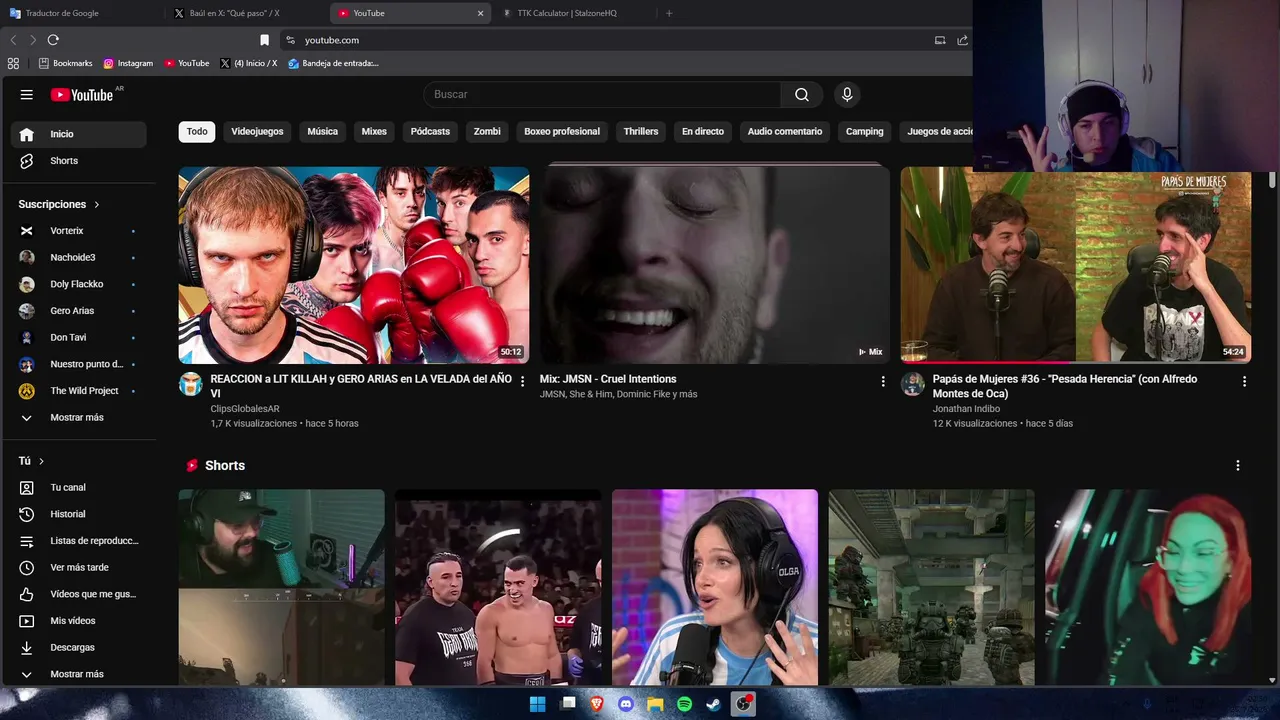The image size is (1280, 720).
Task: Open the Don Tavi subscription
Action: (x=79, y=338)
